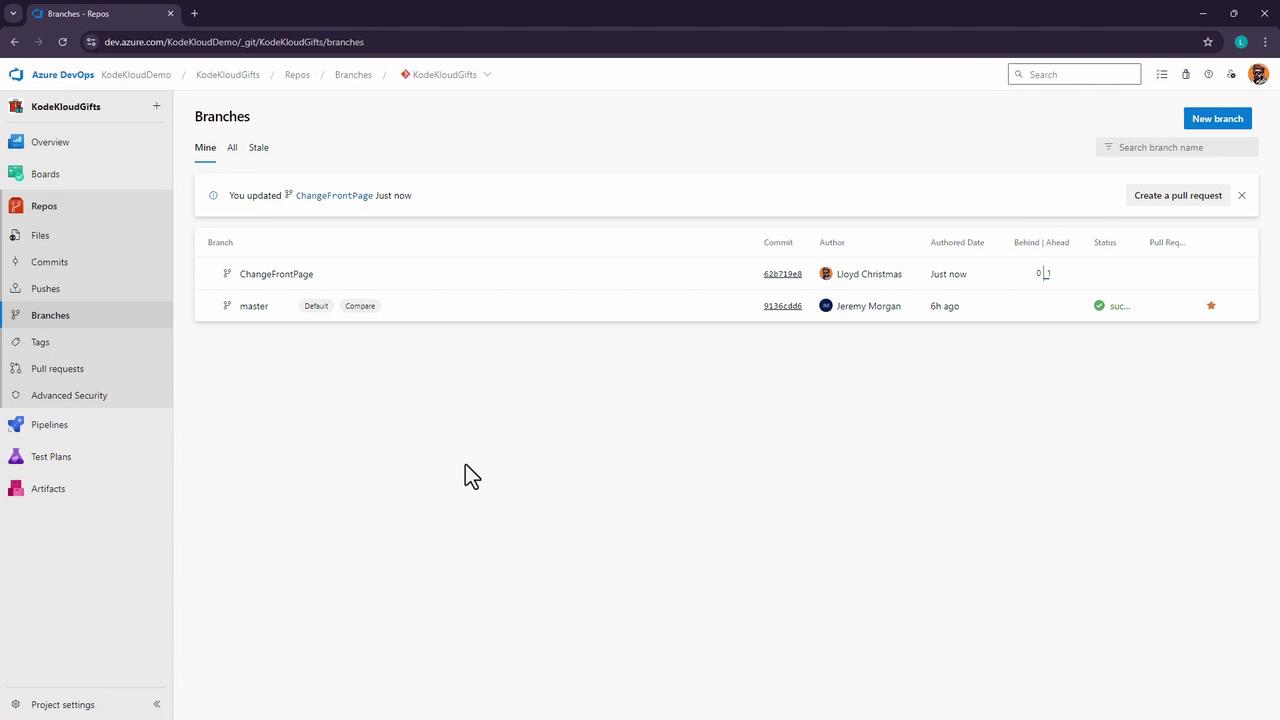Open Tags under Repos
The image size is (1280, 720).
pyautogui.click(x=40, y=342)
